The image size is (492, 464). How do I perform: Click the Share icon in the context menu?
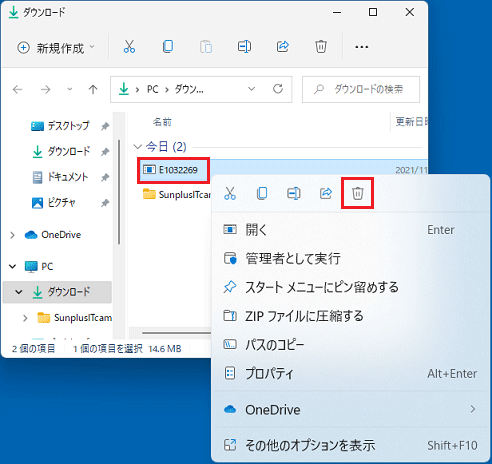pos(326,193)
